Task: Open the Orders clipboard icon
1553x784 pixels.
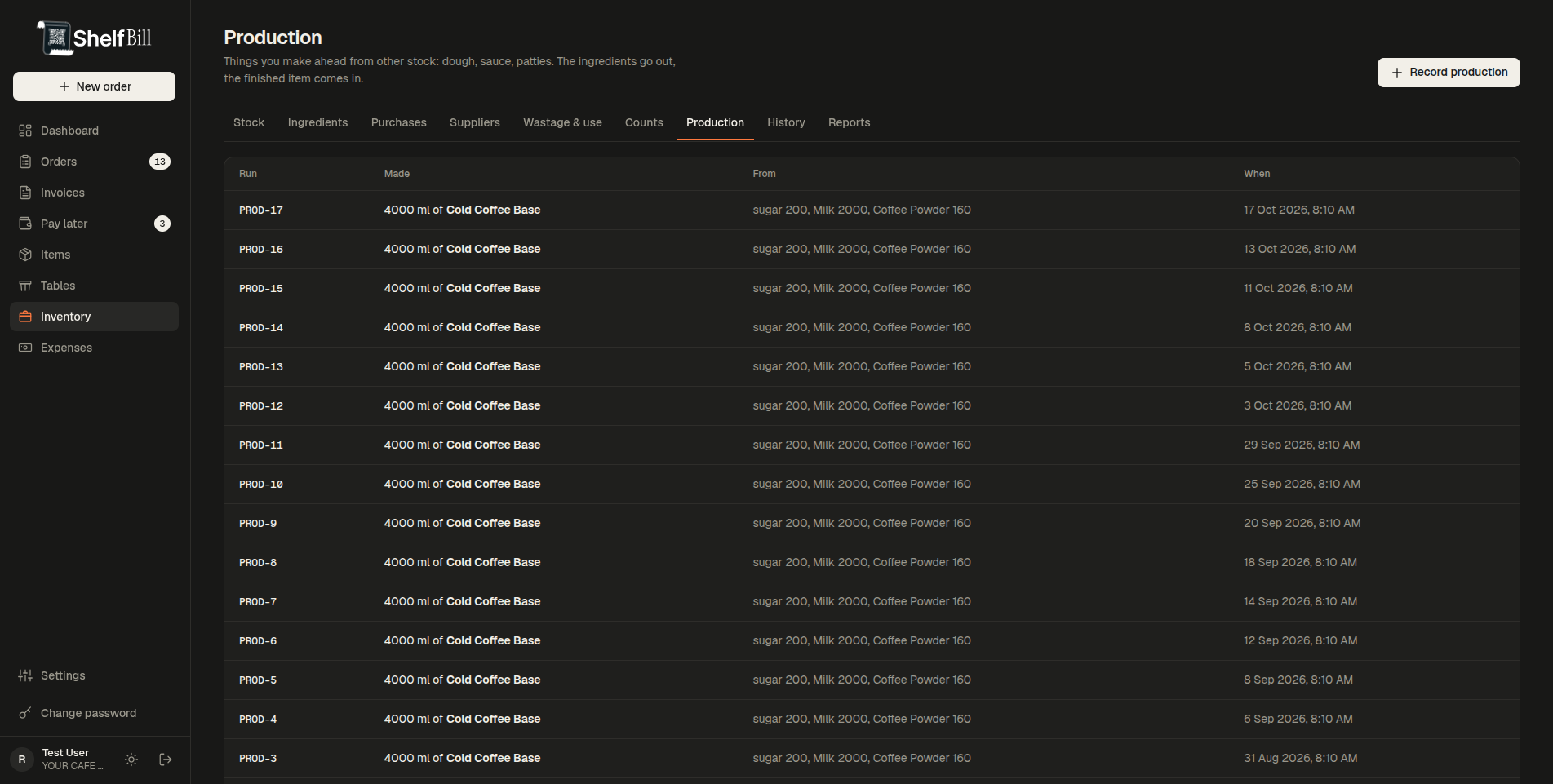Action: [25, 162]
